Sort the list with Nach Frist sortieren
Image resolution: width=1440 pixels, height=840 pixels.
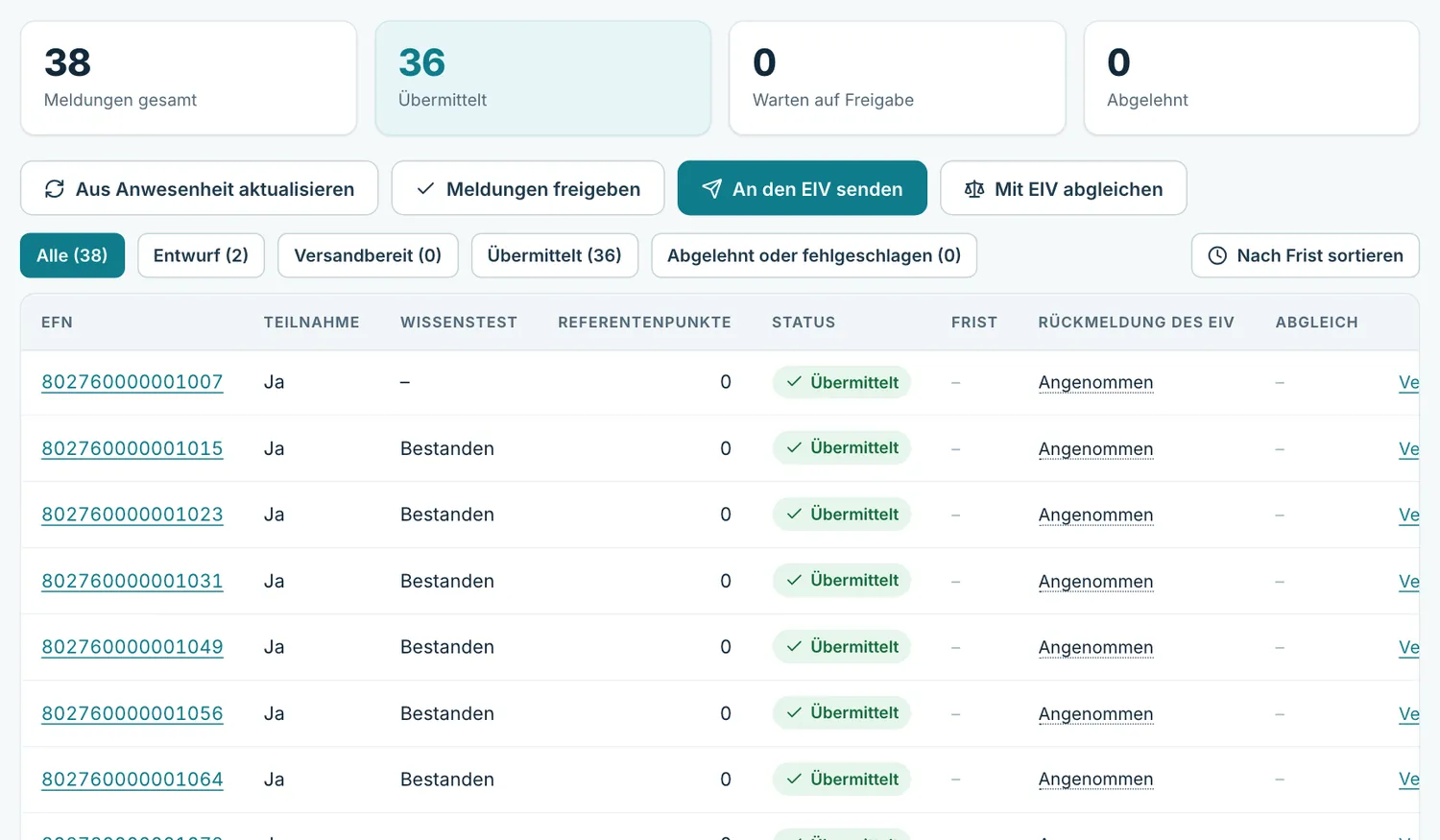coord(1306,255)
